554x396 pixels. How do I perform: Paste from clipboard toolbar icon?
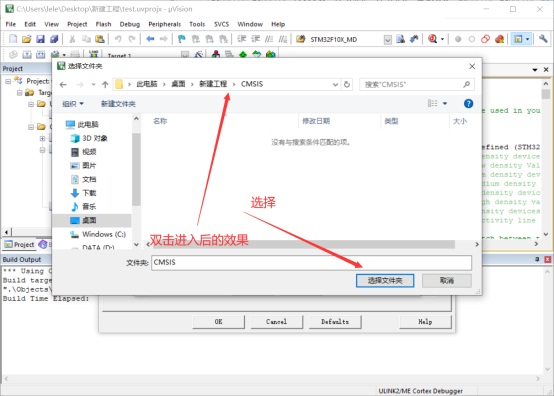coord(100,39)
